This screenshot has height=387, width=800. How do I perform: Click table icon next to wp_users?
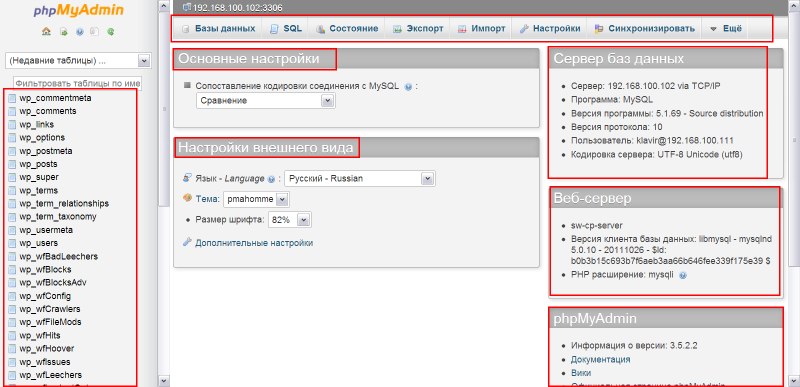(x=12, y=243)
